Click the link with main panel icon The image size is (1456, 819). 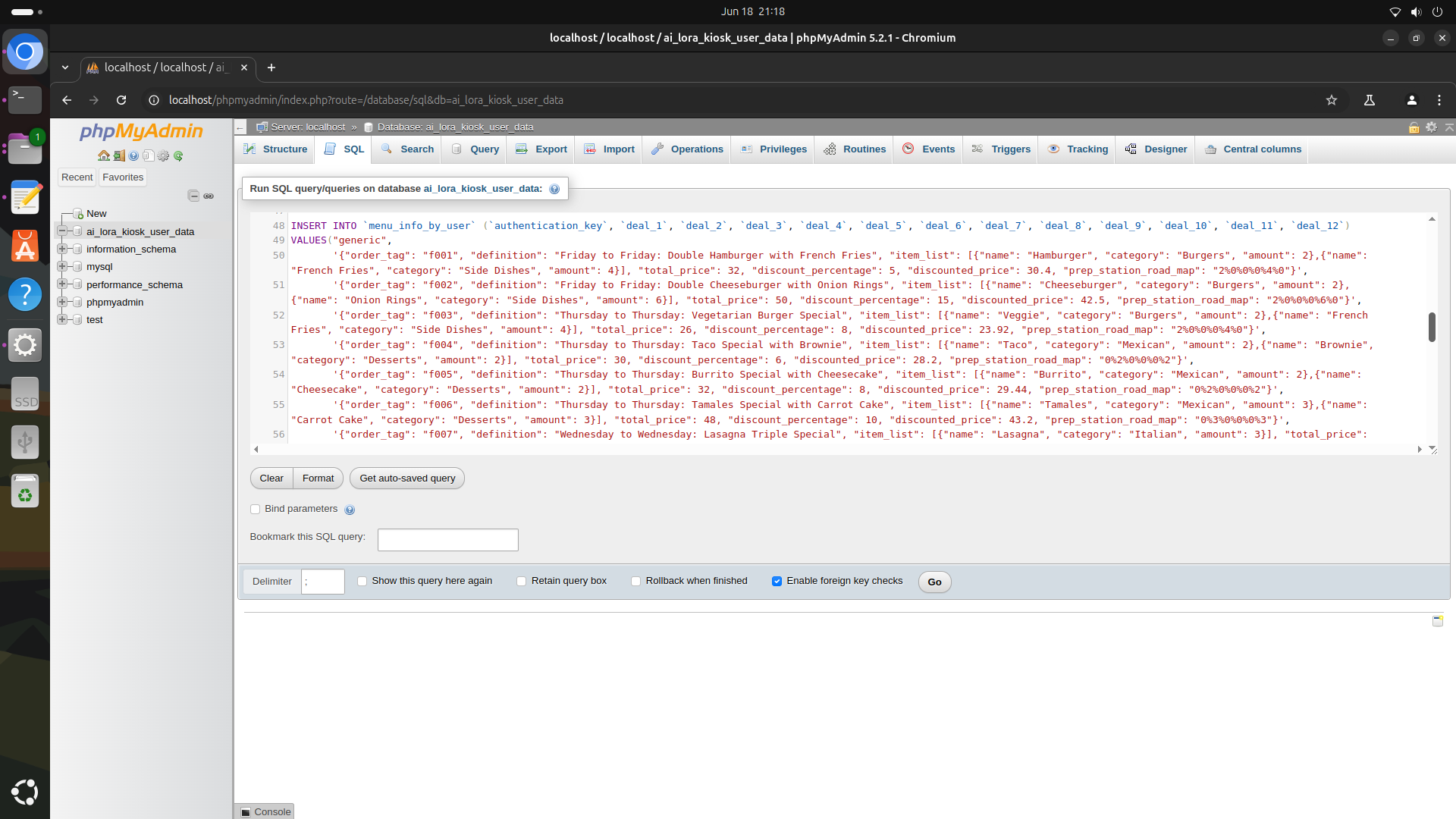[209, 196]
